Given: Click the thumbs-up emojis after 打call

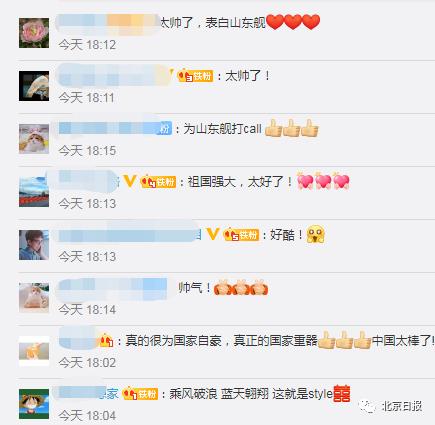Looking at the screenshot, I should coord(292,128).
